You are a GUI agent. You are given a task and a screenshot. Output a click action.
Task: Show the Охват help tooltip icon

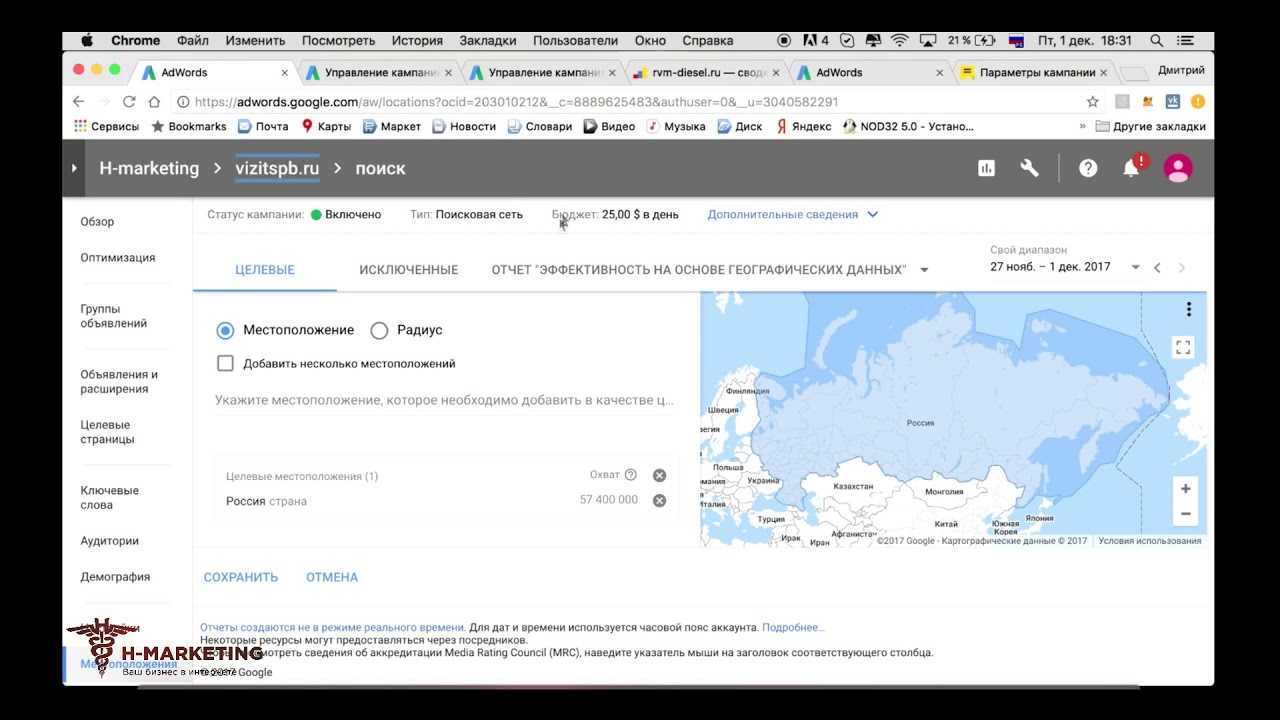pyautogui.click(x=630, y=475)
